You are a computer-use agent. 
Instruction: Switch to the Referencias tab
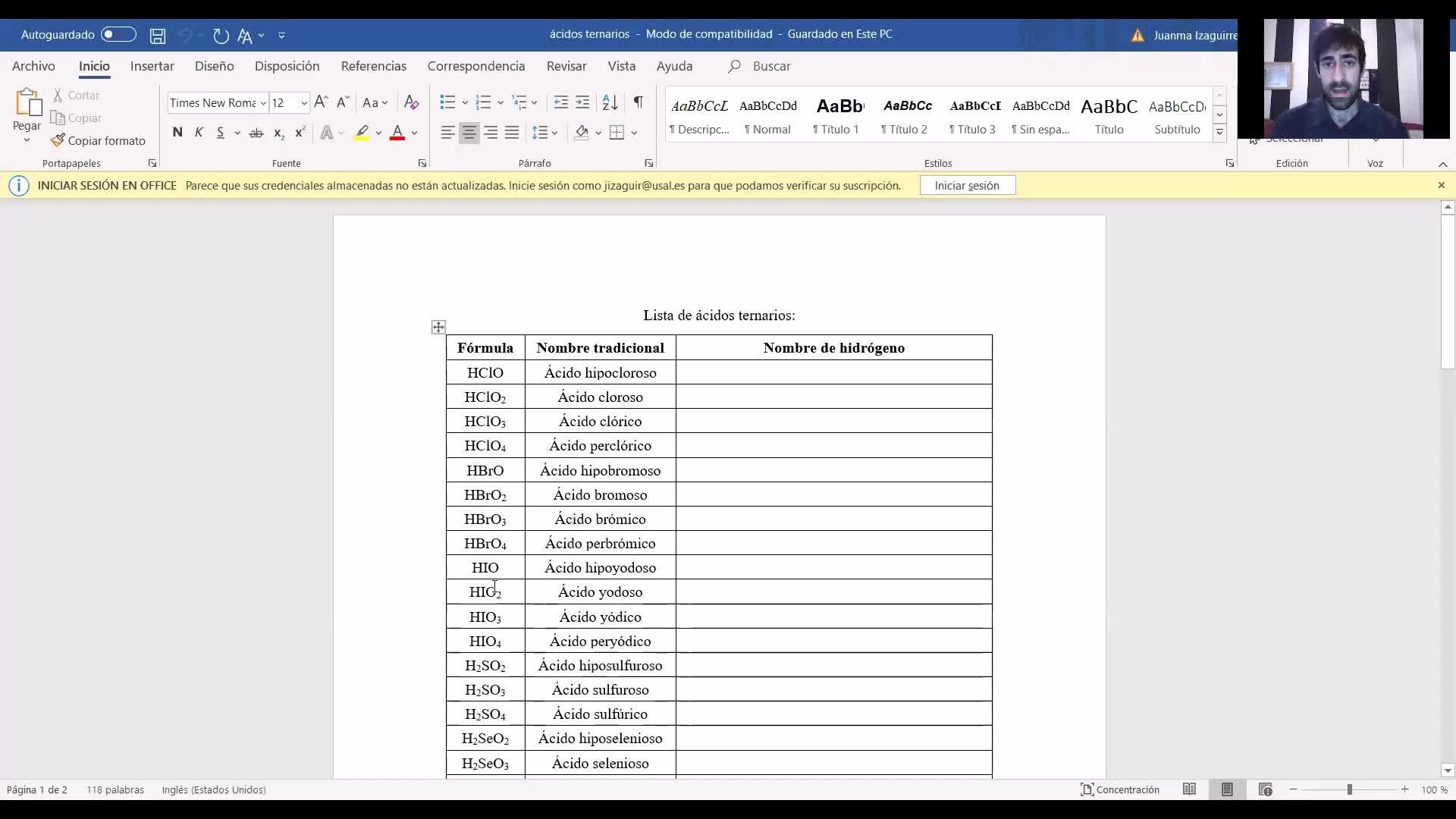point(373,66)
